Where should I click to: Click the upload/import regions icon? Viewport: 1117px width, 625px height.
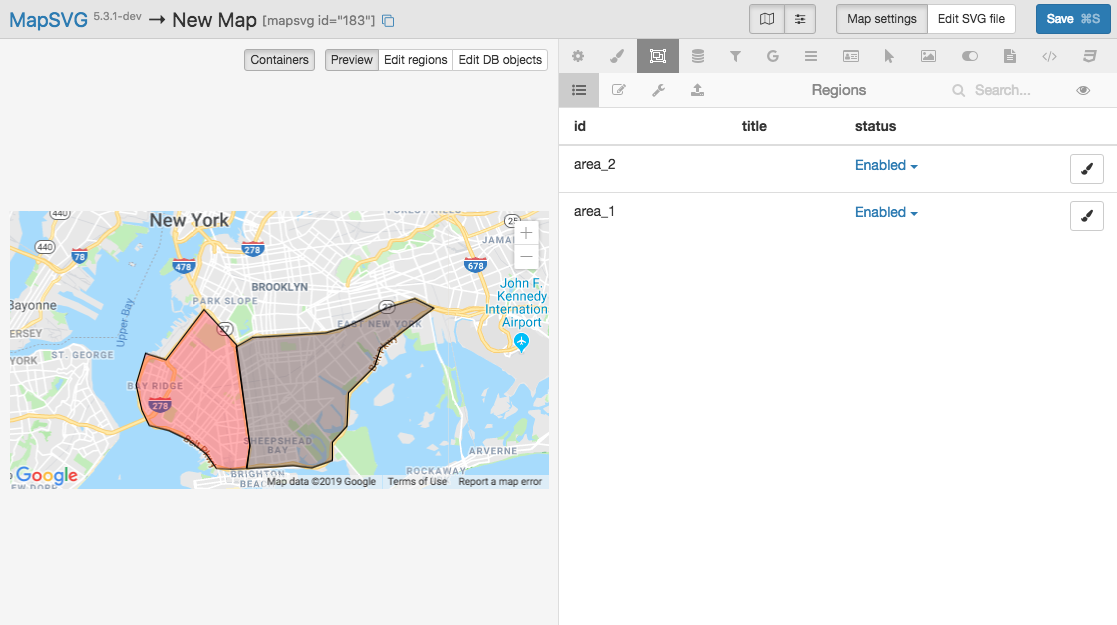[697, 90]
